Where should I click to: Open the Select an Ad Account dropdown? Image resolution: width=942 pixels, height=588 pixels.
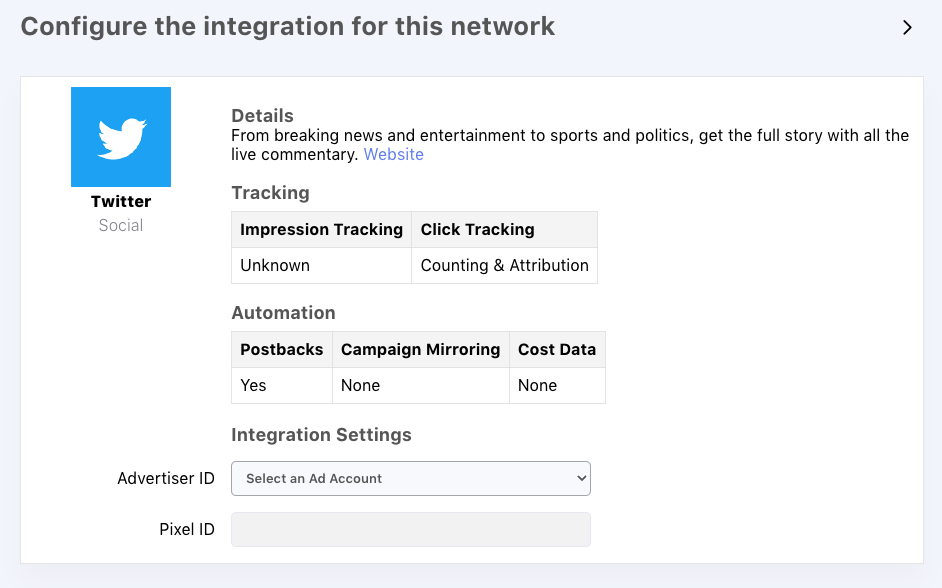(x=411, y=478)
